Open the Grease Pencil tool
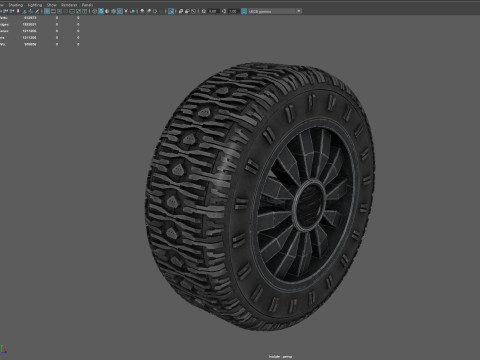Image resolution: width=480 pixels, height=360 pixels. [x=37, y=11]
